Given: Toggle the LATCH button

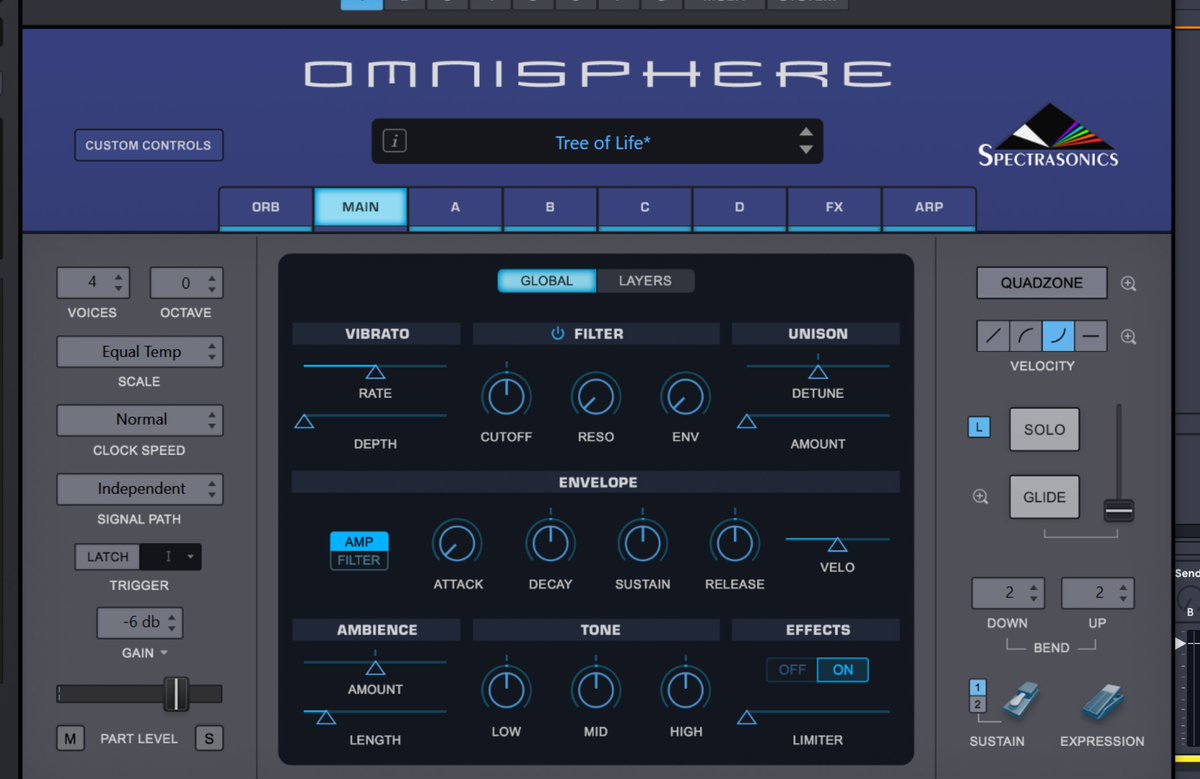Looking at the screenshot, I should (x=107, y=557).
